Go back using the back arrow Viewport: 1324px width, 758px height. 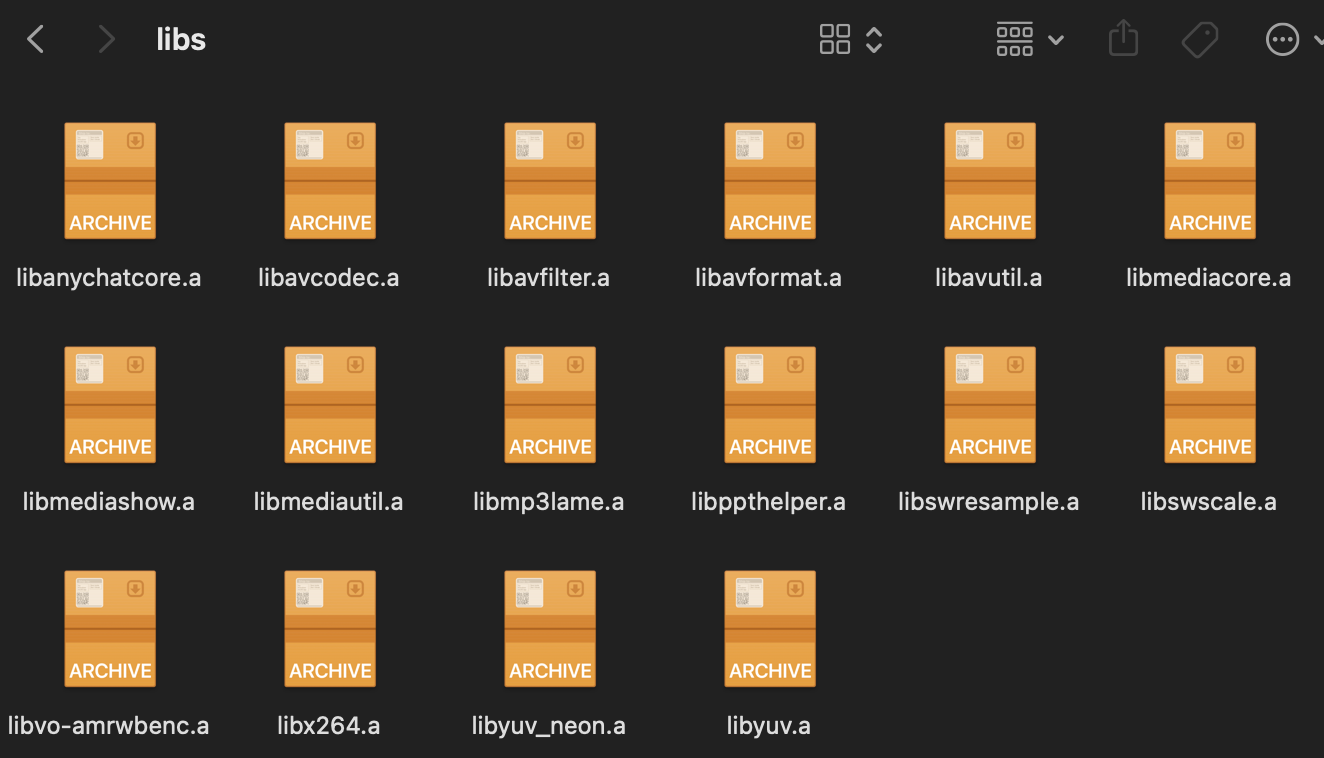(x=36, y=40)
